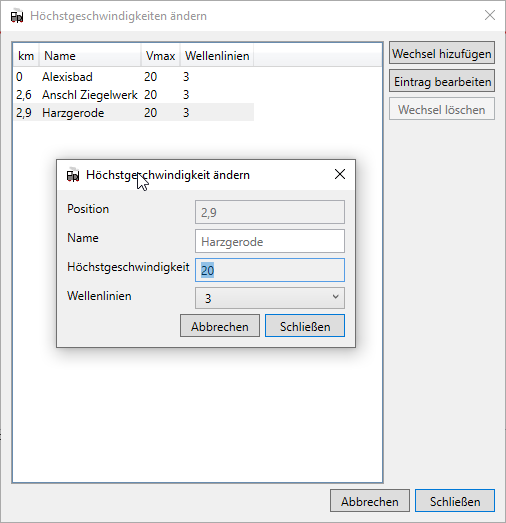This screenshot has width=506, height=523.
Task: Select the Alexisbad row
Action: [x=133, y=77]
